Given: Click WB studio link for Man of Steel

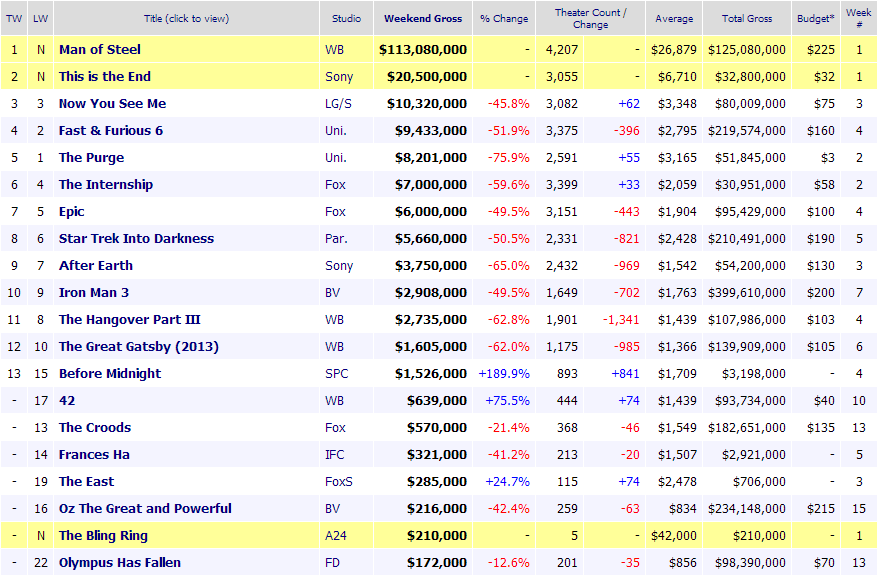Looking at the screenshot, I should pyautogui.click(x=334, y=50).
